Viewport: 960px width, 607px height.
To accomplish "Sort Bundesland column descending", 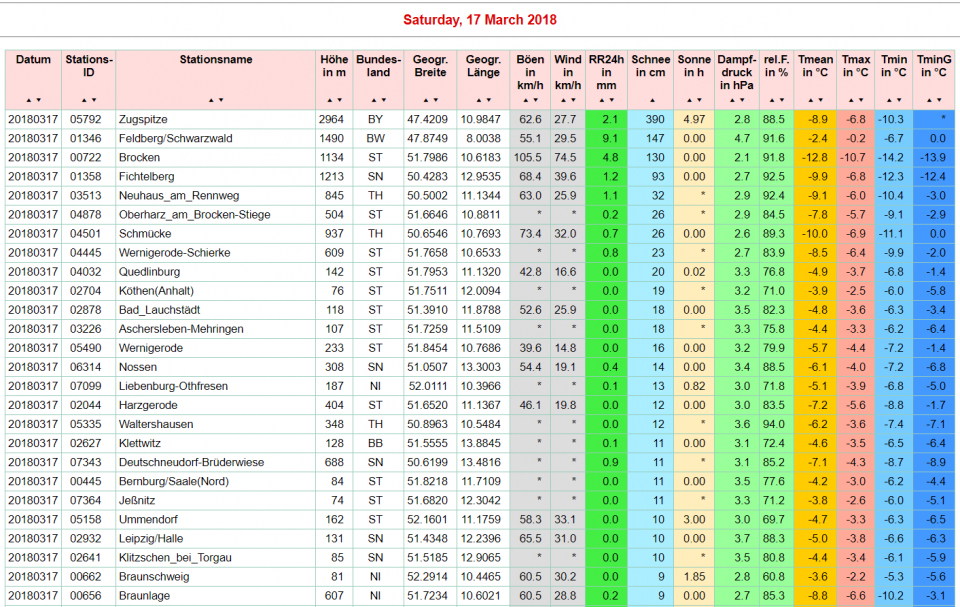I will click(x=383, y=100).
